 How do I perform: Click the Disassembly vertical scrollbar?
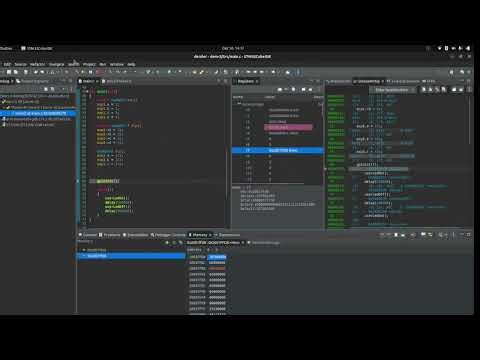point(470,120)
